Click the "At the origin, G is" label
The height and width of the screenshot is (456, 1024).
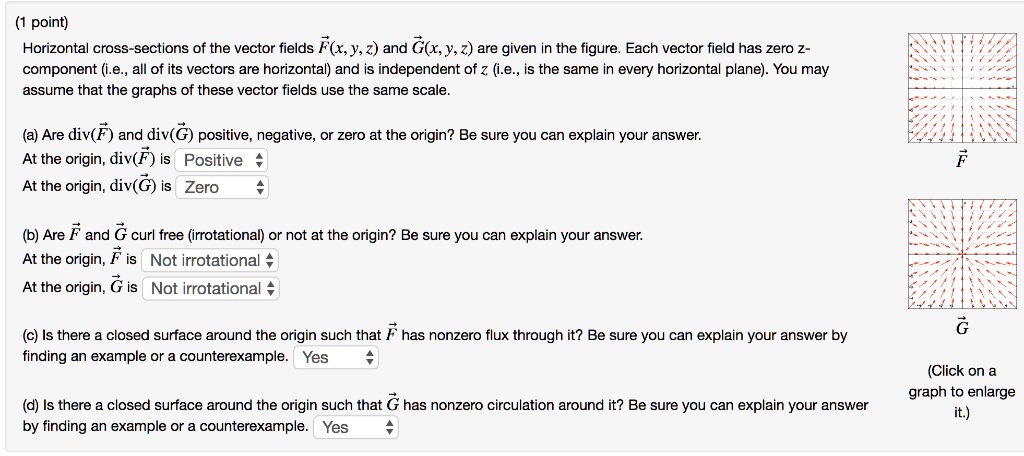79,288
